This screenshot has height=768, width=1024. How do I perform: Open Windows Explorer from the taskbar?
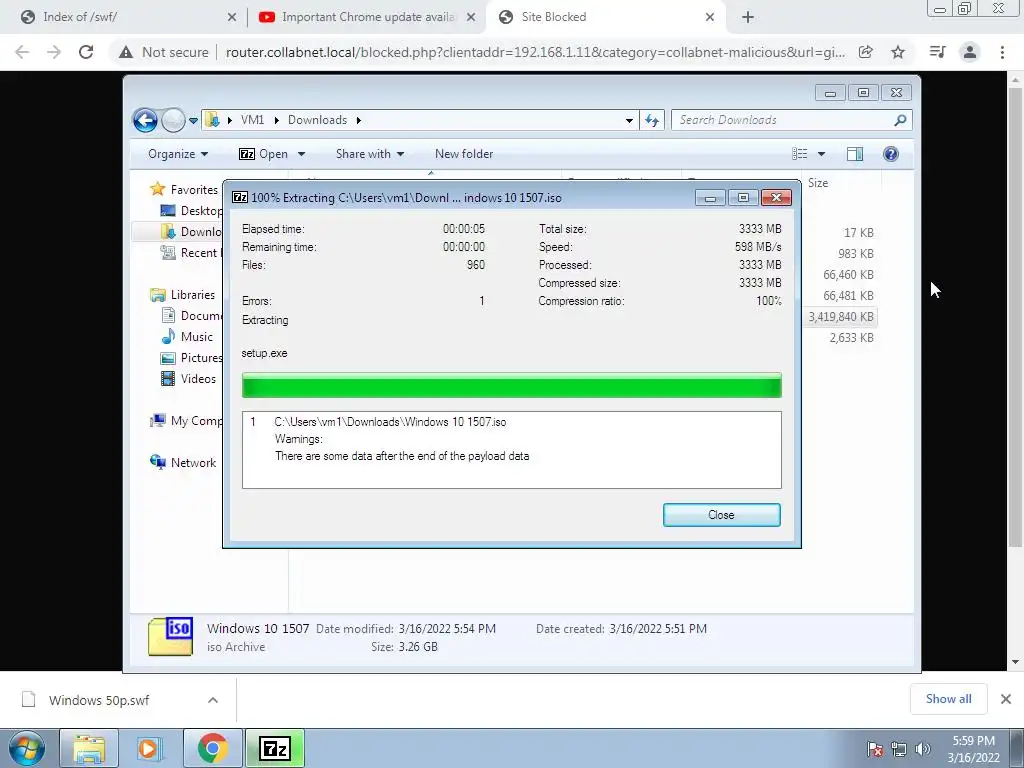coord(89,748)
